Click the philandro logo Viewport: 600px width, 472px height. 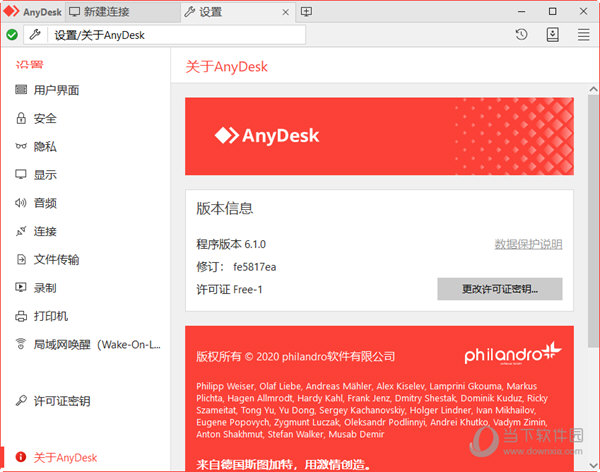click(x=513, y=353)
